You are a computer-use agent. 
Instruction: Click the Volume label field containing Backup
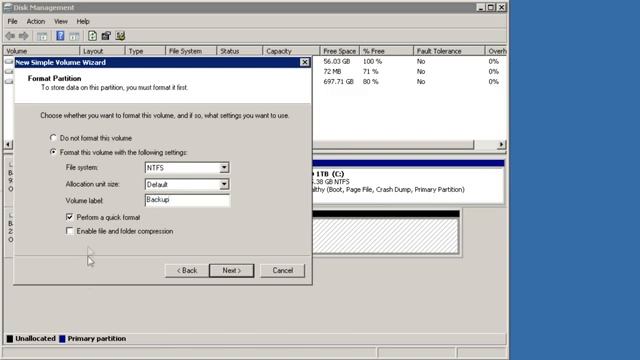(x=187, y=200)
